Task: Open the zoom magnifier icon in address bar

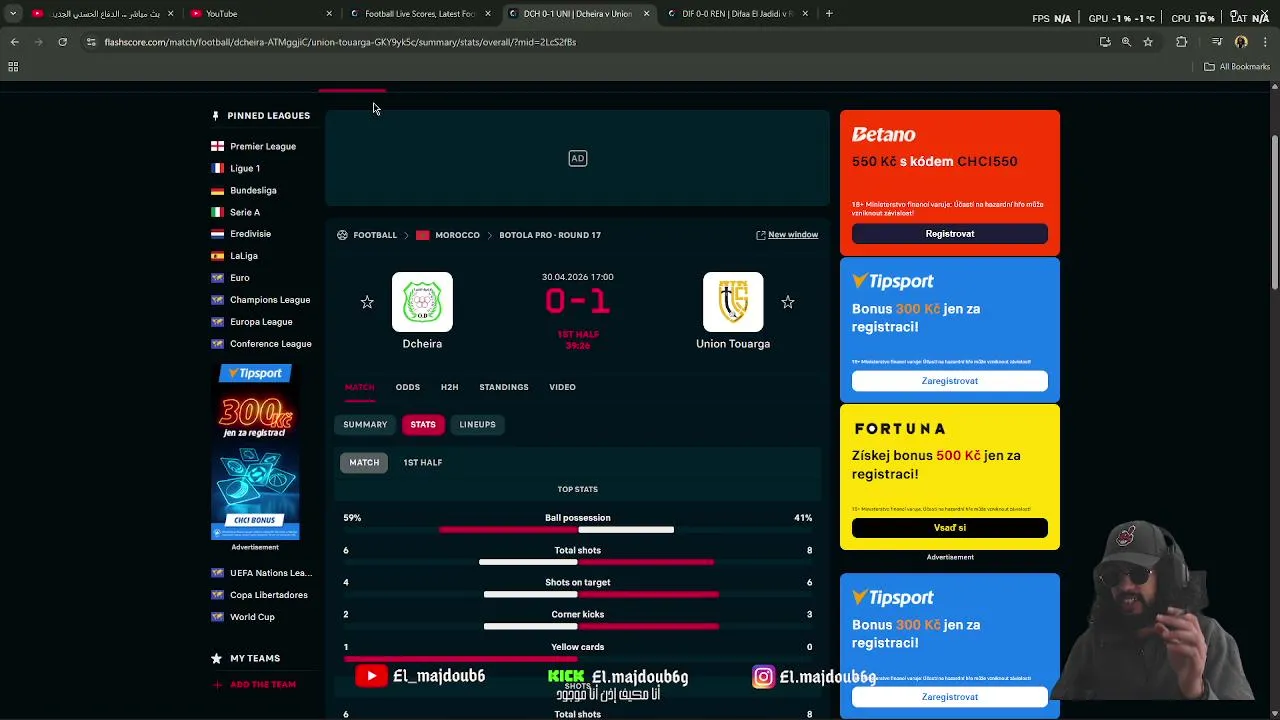Action: click(1126, 42)
